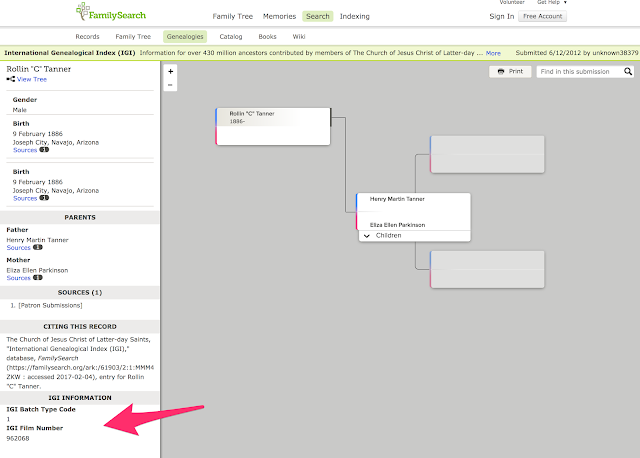Focus the Find in this submission field
The image size is (640, 458).
pos(580,72)
